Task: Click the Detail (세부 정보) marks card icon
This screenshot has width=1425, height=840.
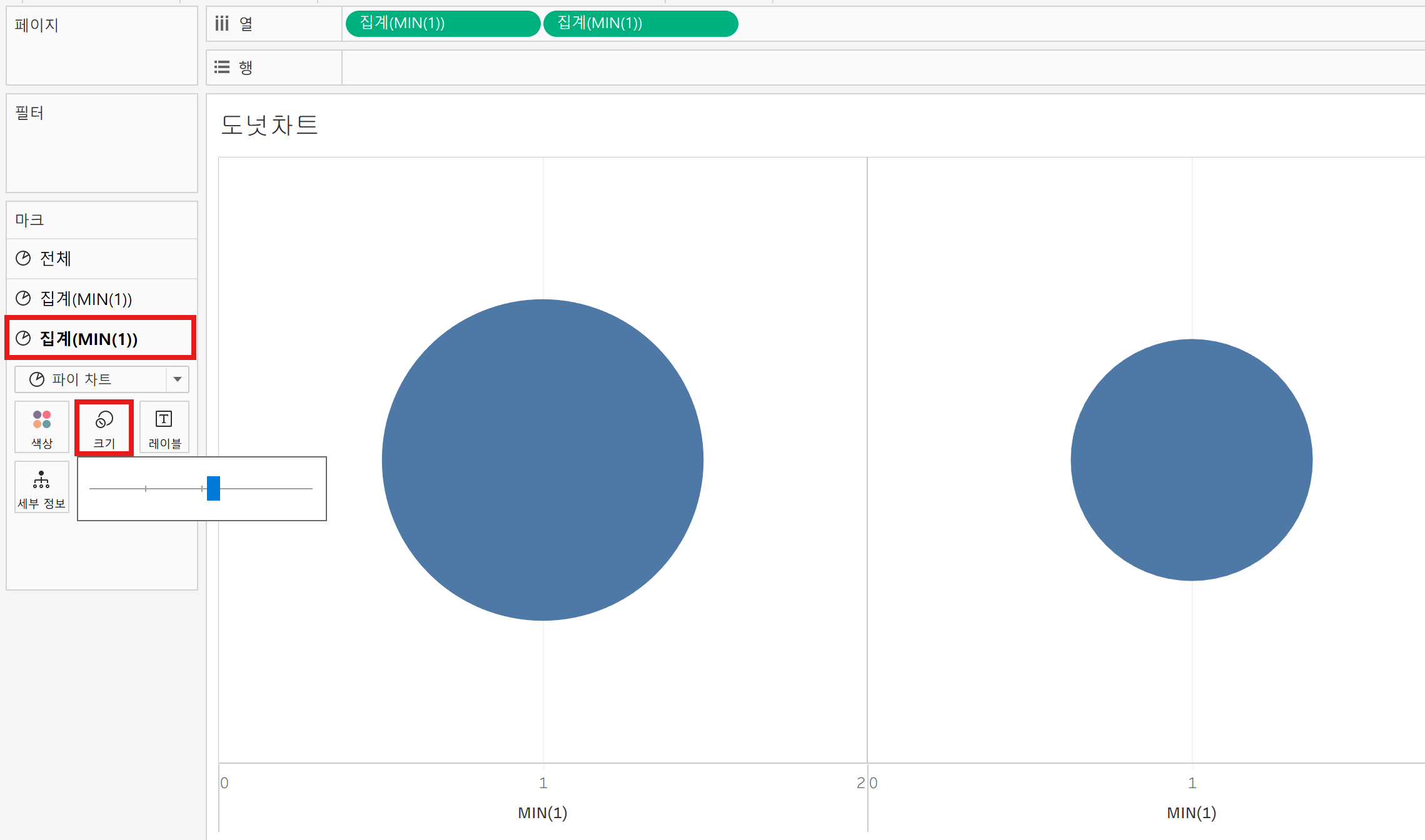Action: tap(41, 481)
